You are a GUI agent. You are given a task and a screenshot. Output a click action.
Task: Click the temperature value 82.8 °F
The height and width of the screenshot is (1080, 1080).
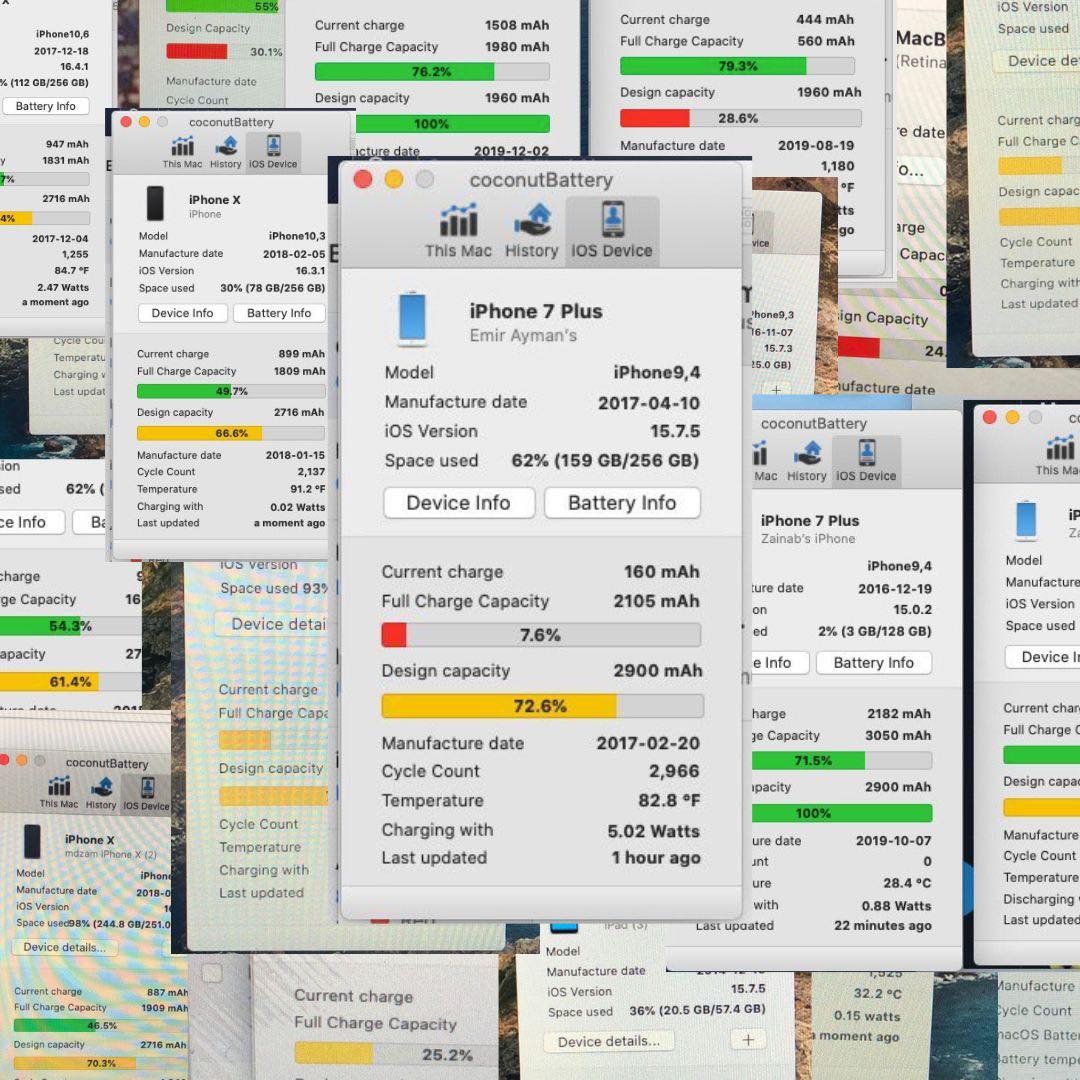tap(669, 800)
